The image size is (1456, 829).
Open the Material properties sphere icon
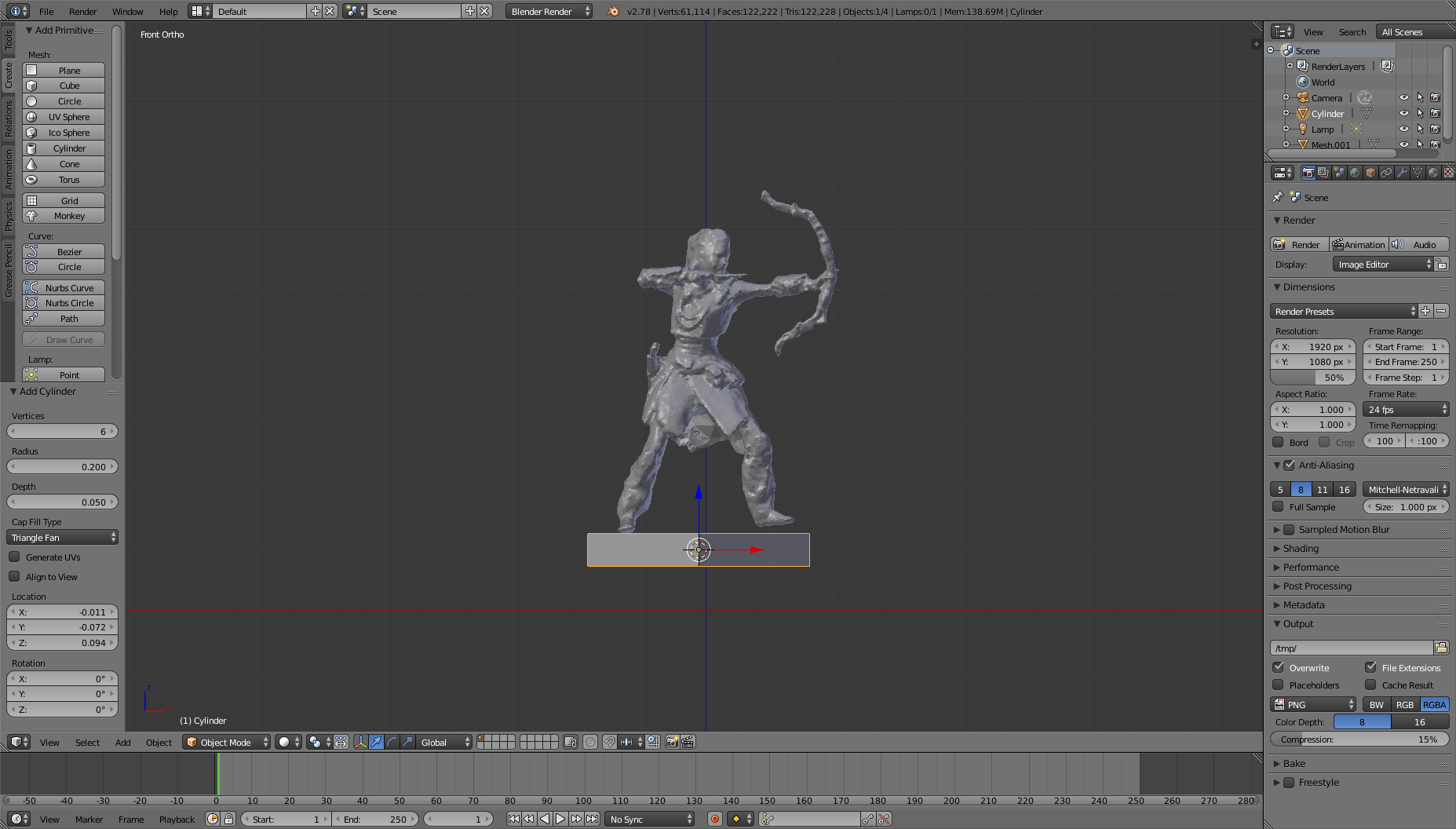[1432, 173]
